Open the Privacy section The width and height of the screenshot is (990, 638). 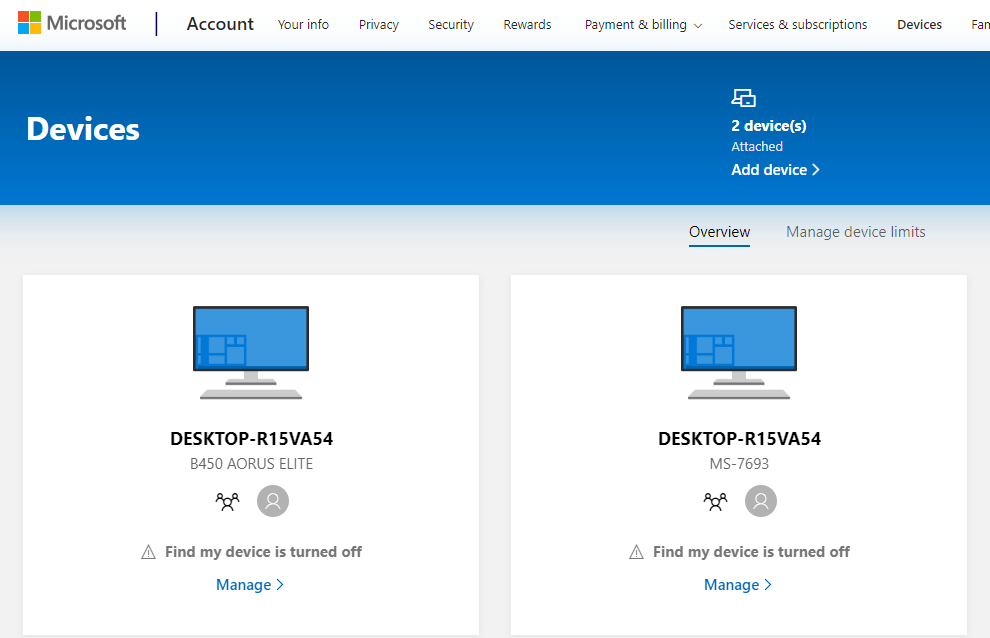[379, 25]
